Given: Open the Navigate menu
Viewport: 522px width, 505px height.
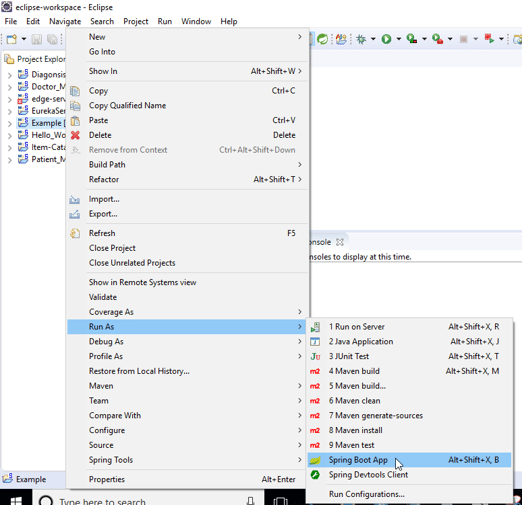Looking at the screenshot, I should (65, 22).
